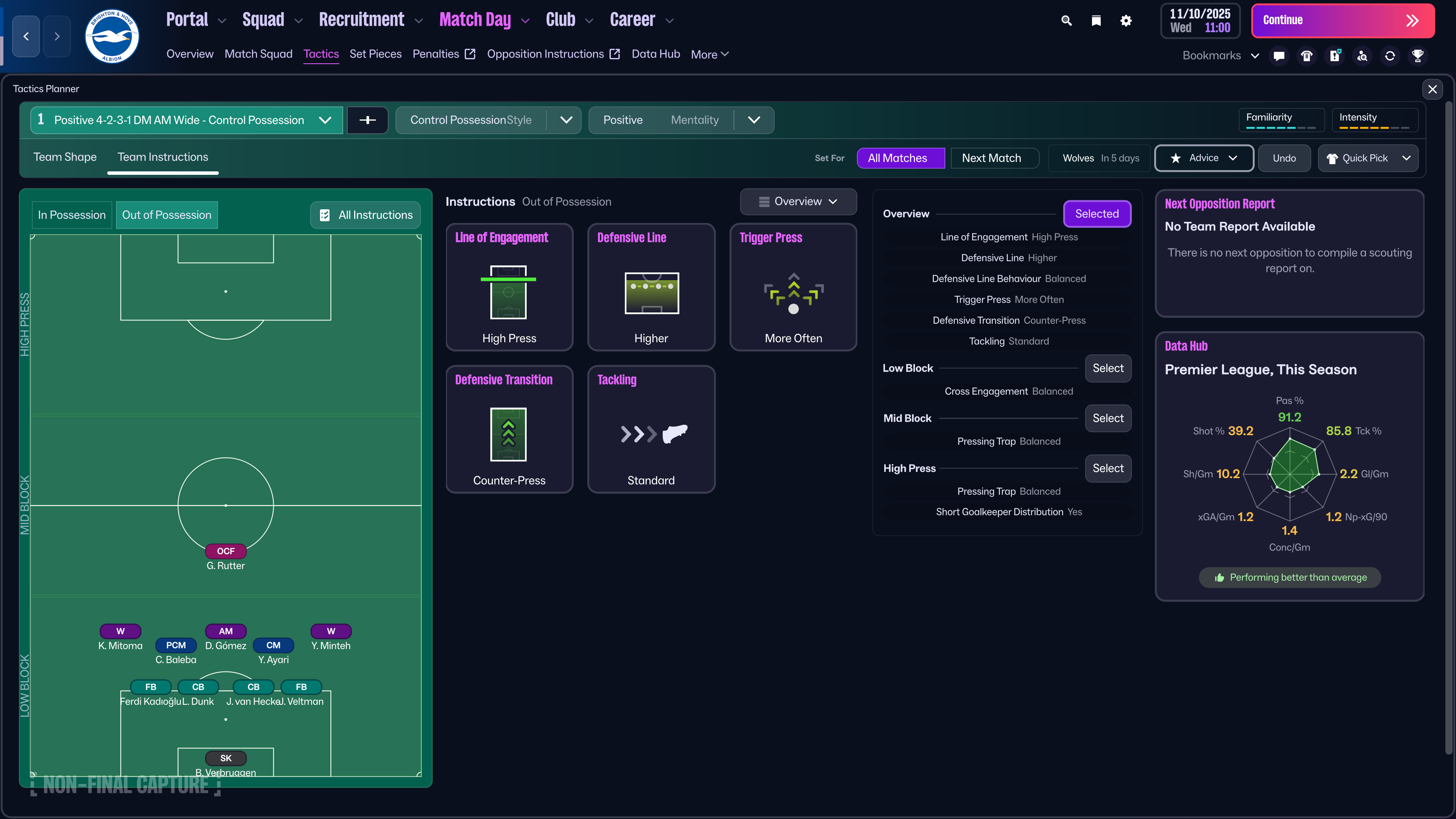Switch to the Team Shape tab
1456x819 pixels.
pyautogui.click(x=65, y=157)
